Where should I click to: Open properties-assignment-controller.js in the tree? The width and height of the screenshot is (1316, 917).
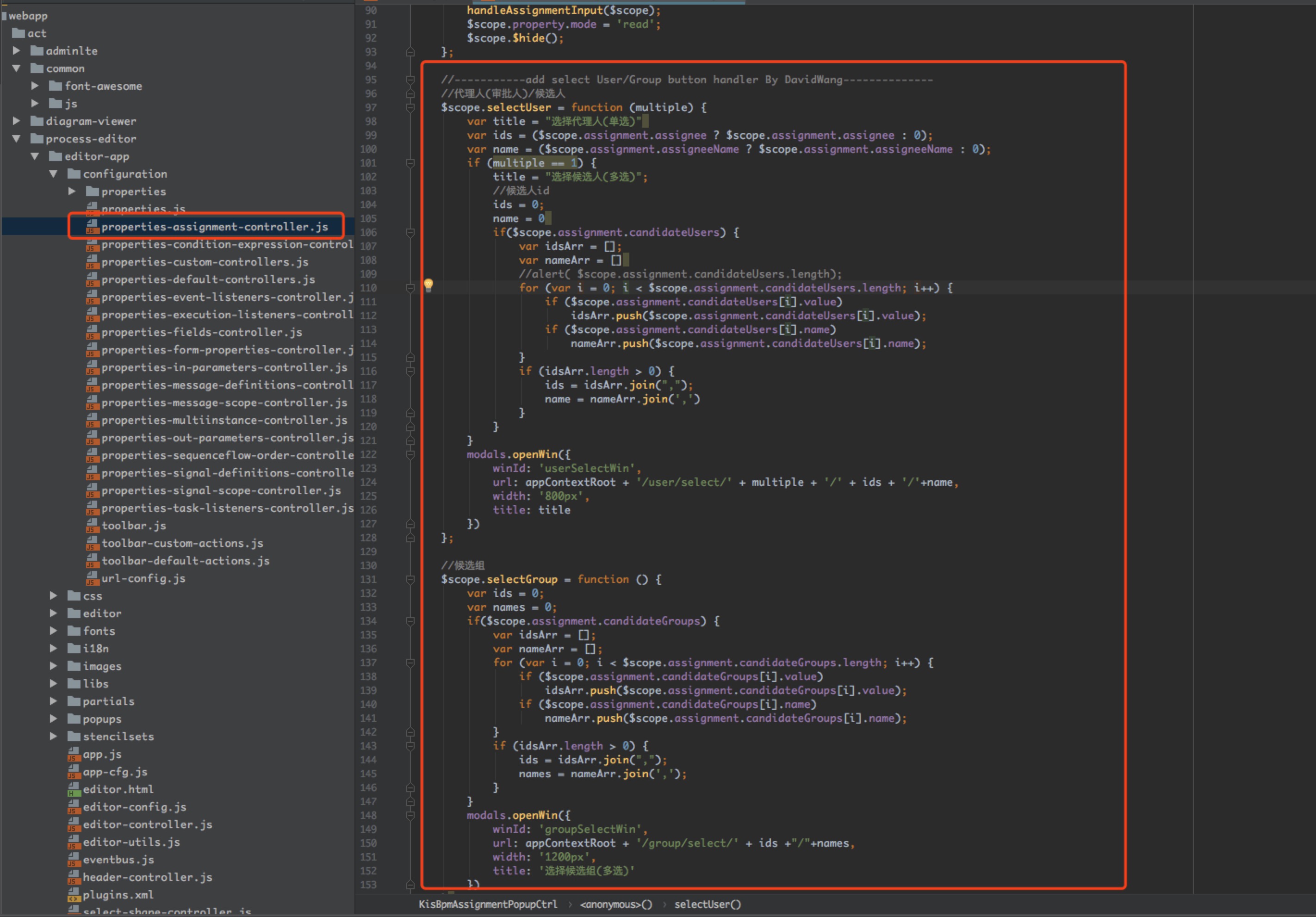215,226
